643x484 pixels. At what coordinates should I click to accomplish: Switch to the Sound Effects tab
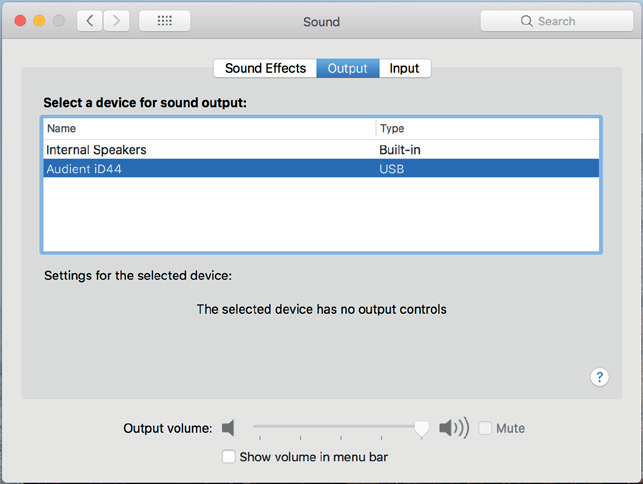(265, 68)
